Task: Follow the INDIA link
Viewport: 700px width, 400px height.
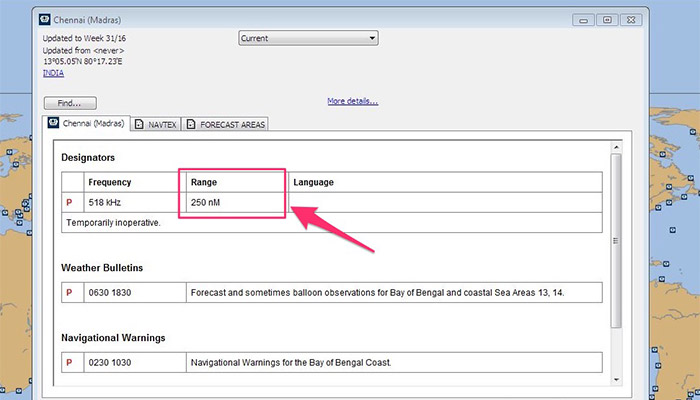Action: [x=54, y=72]
